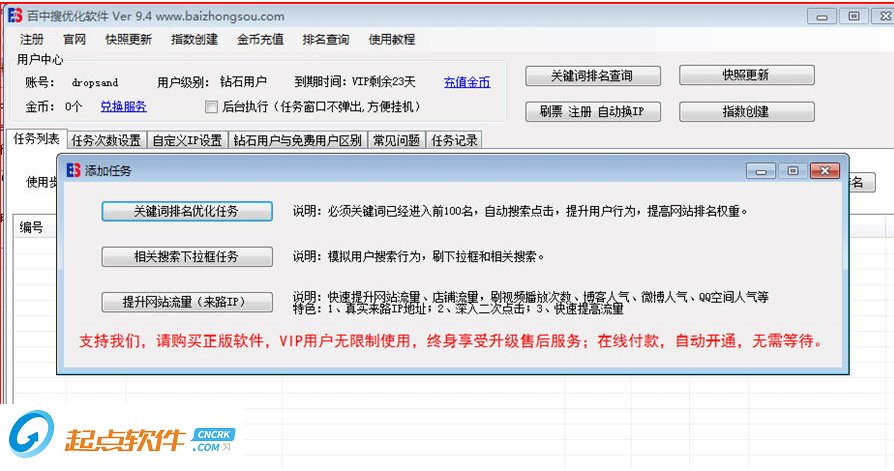Click the 相关搜索下拉框任务 button
Viewport: 894px width, 471px height.
tap(187, 257)
